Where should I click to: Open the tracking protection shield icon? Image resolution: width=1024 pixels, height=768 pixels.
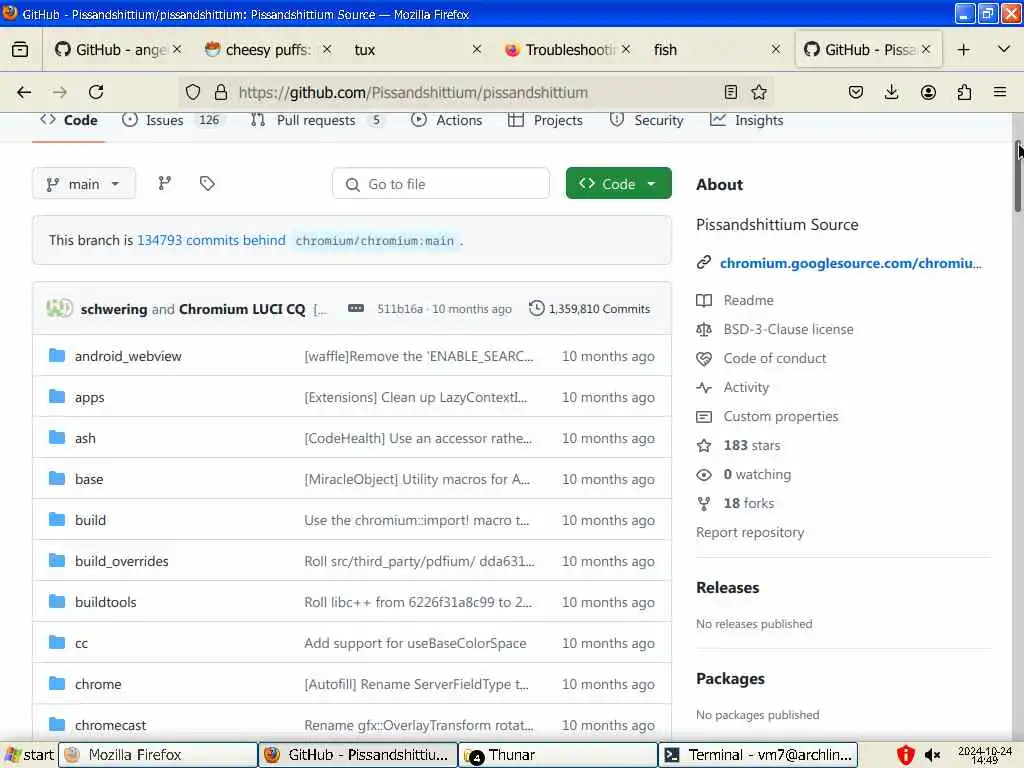click(193, 92)
